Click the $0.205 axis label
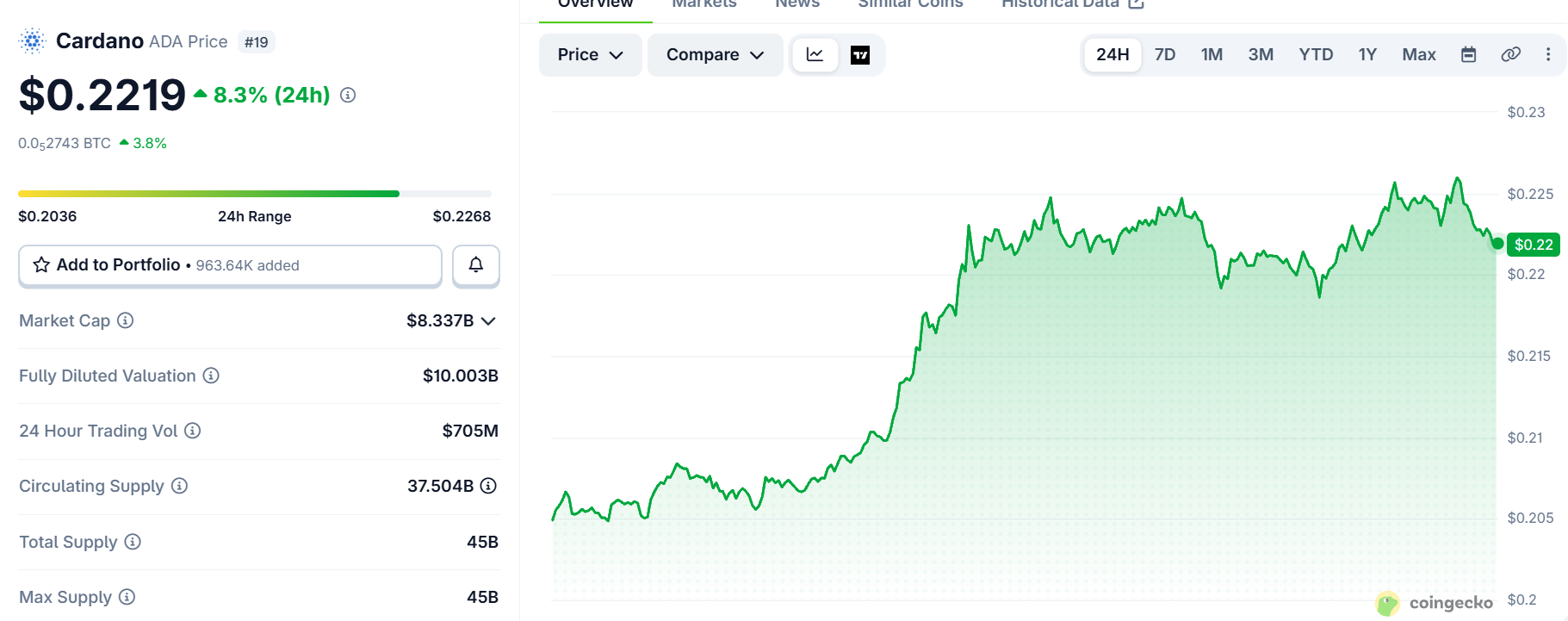 pos(1530,518)
